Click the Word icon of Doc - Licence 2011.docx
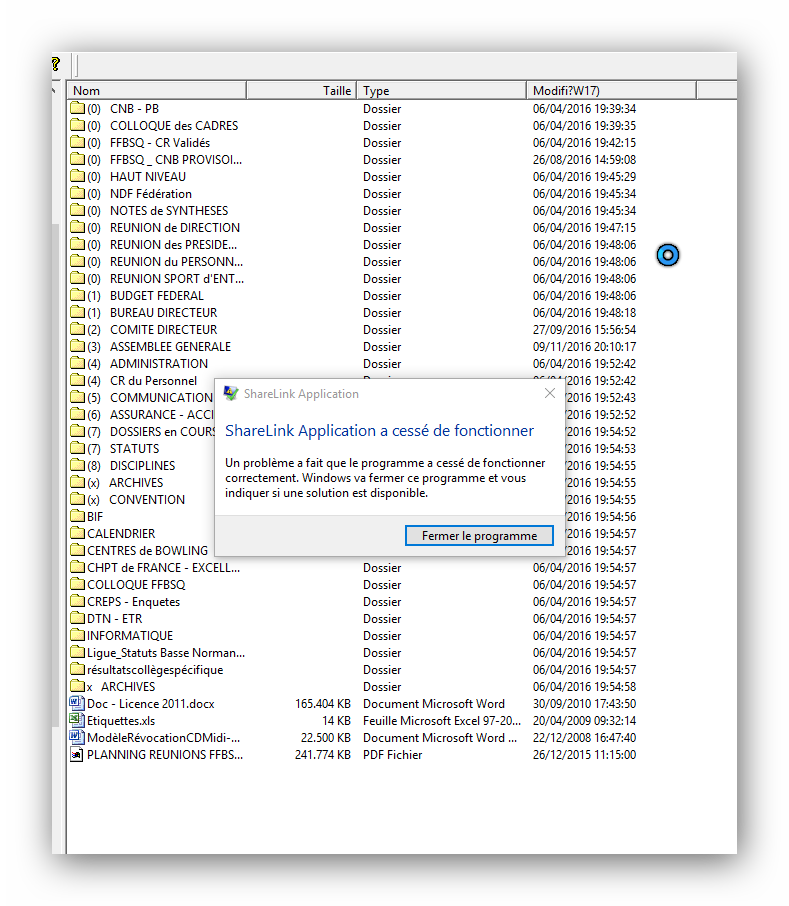This screenshot has width=789, height=906. (x=77, y=703)
